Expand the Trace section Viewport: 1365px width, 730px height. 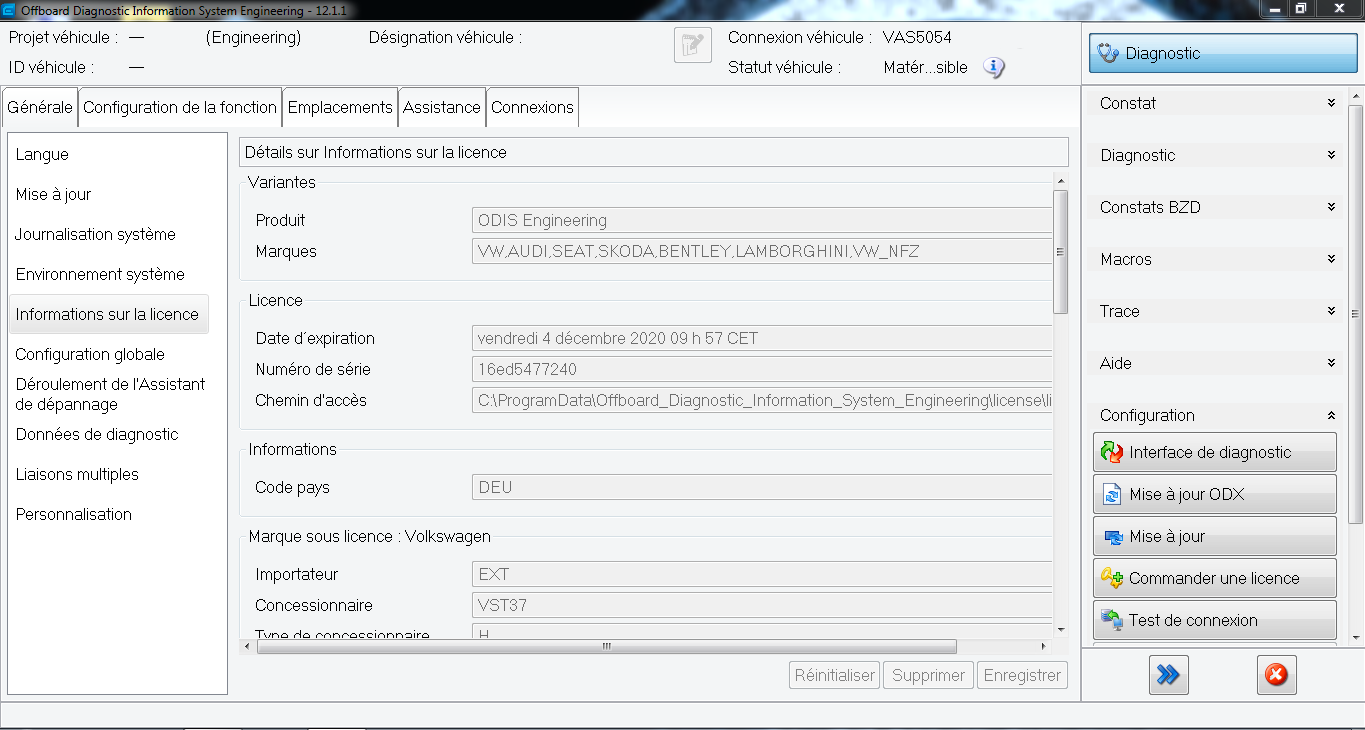click(x=1331, y=311)
